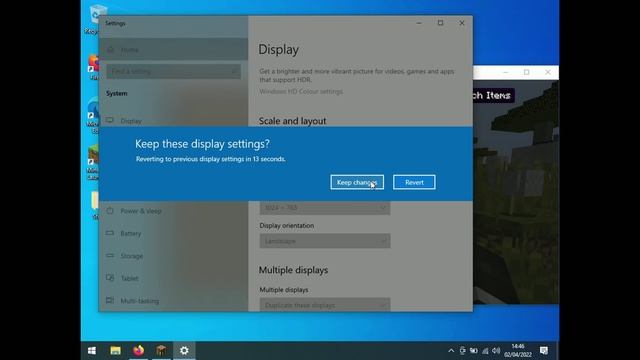Open the Multiple displays dropdown

pyautogui.click(x=325, y=305)
